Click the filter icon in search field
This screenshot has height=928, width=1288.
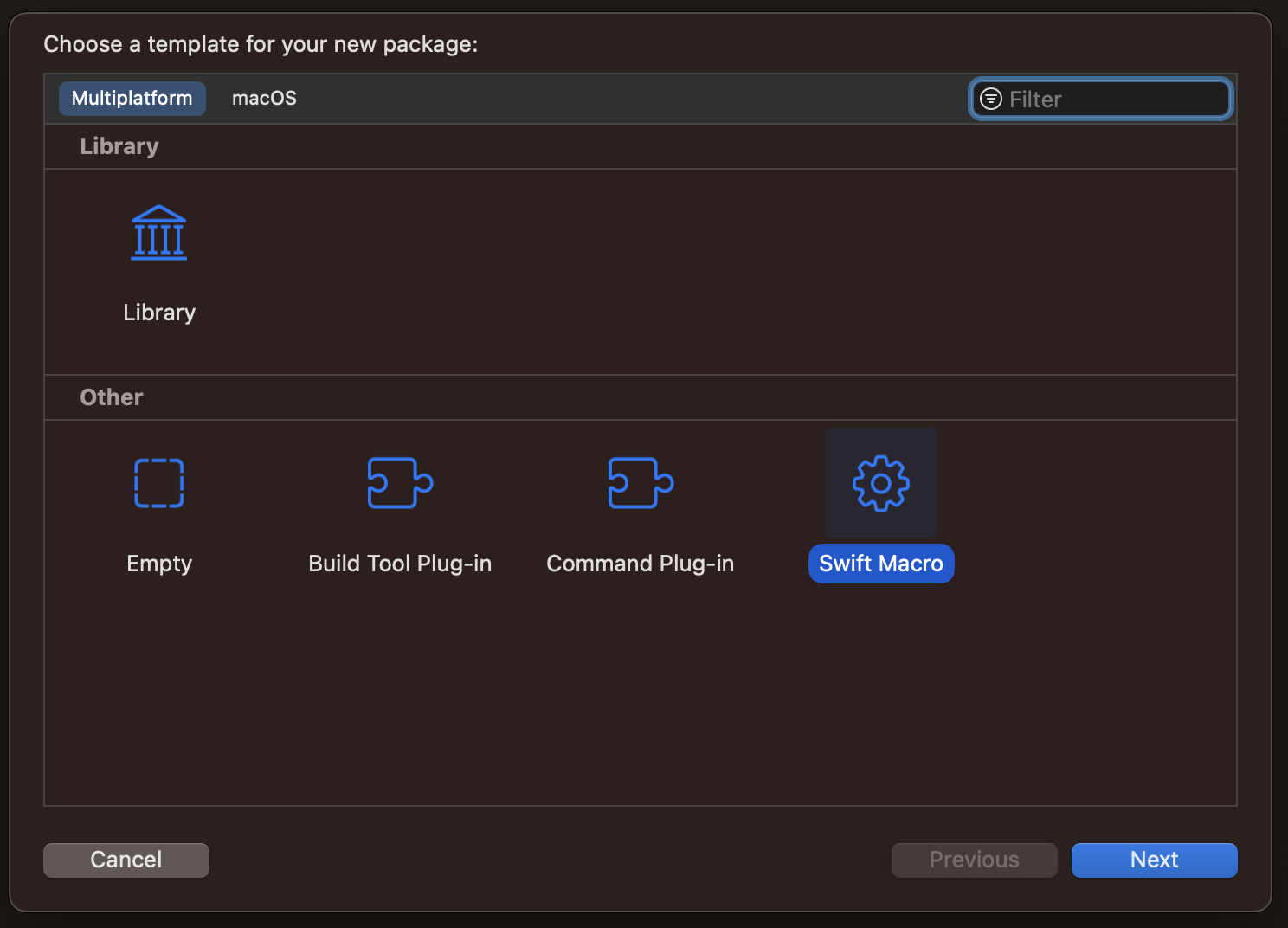pyautogui.click(x=991, y=99)
